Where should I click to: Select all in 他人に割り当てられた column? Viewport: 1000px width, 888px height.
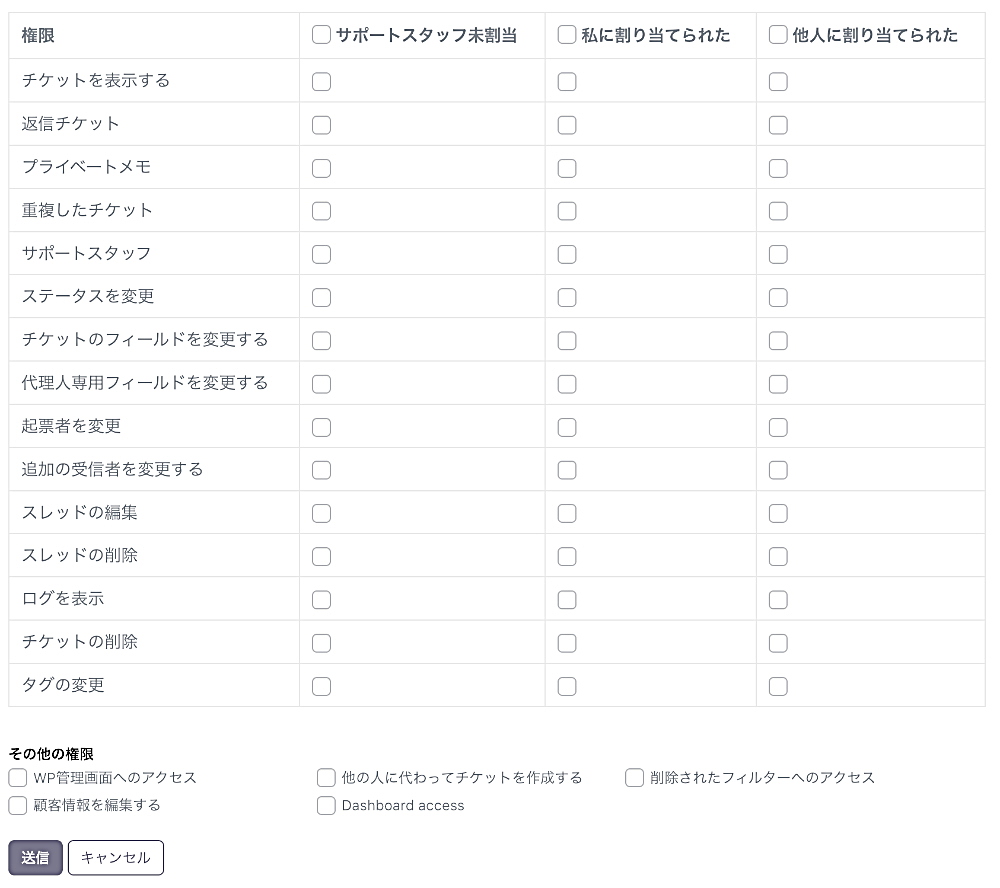(778, 35)
